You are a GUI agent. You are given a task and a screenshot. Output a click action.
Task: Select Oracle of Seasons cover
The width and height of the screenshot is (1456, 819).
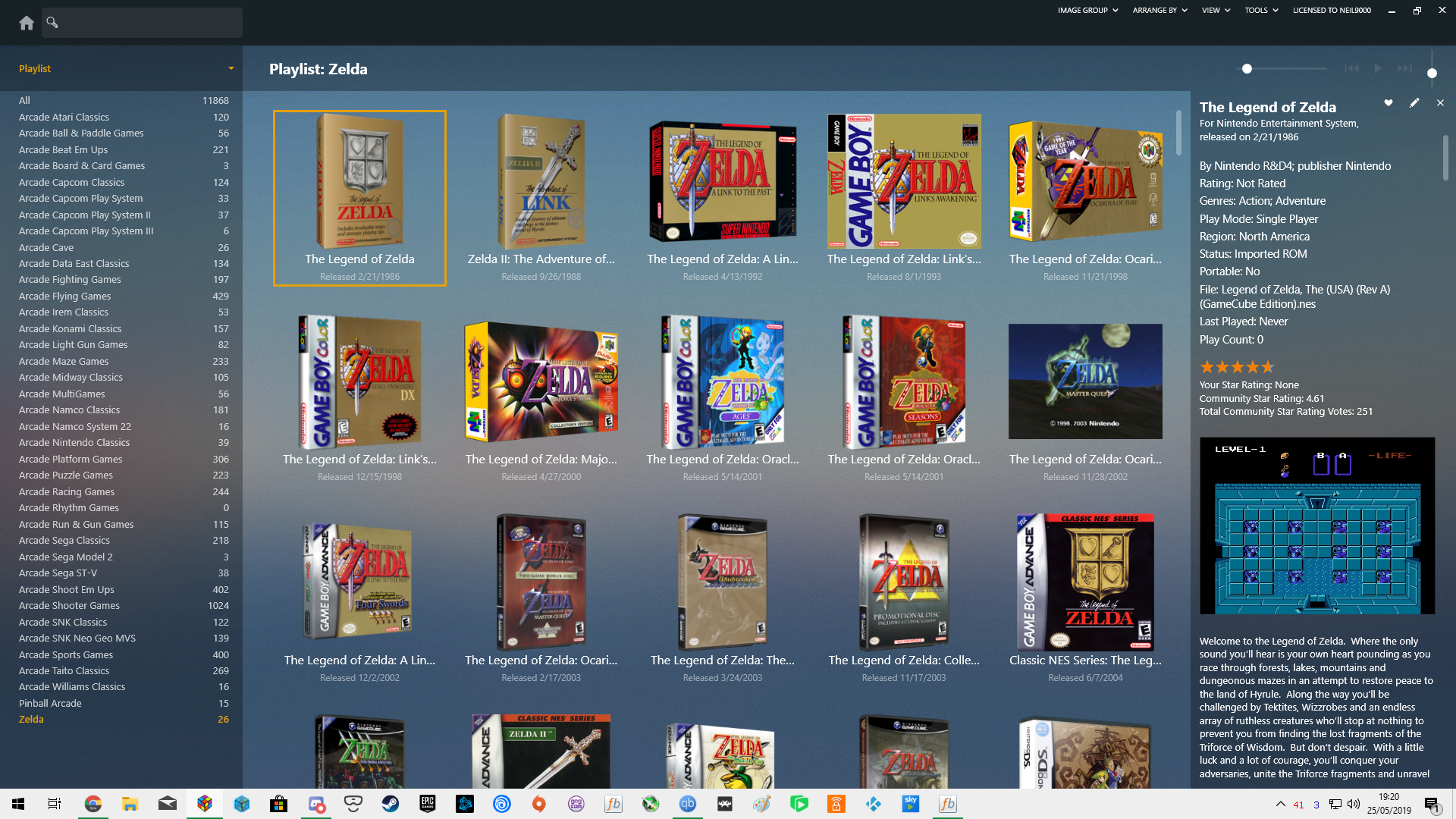tap(904, 381)
